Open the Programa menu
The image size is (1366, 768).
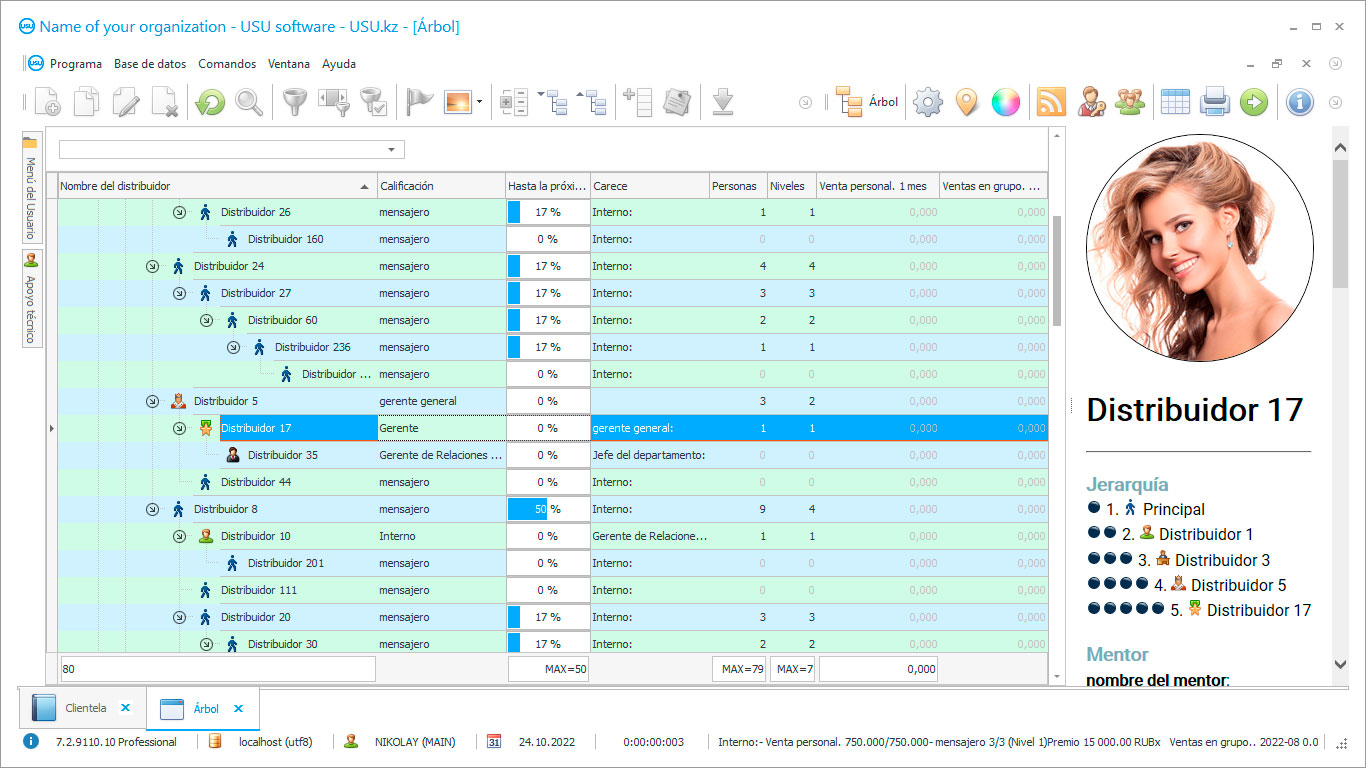(x=76, y=64)
